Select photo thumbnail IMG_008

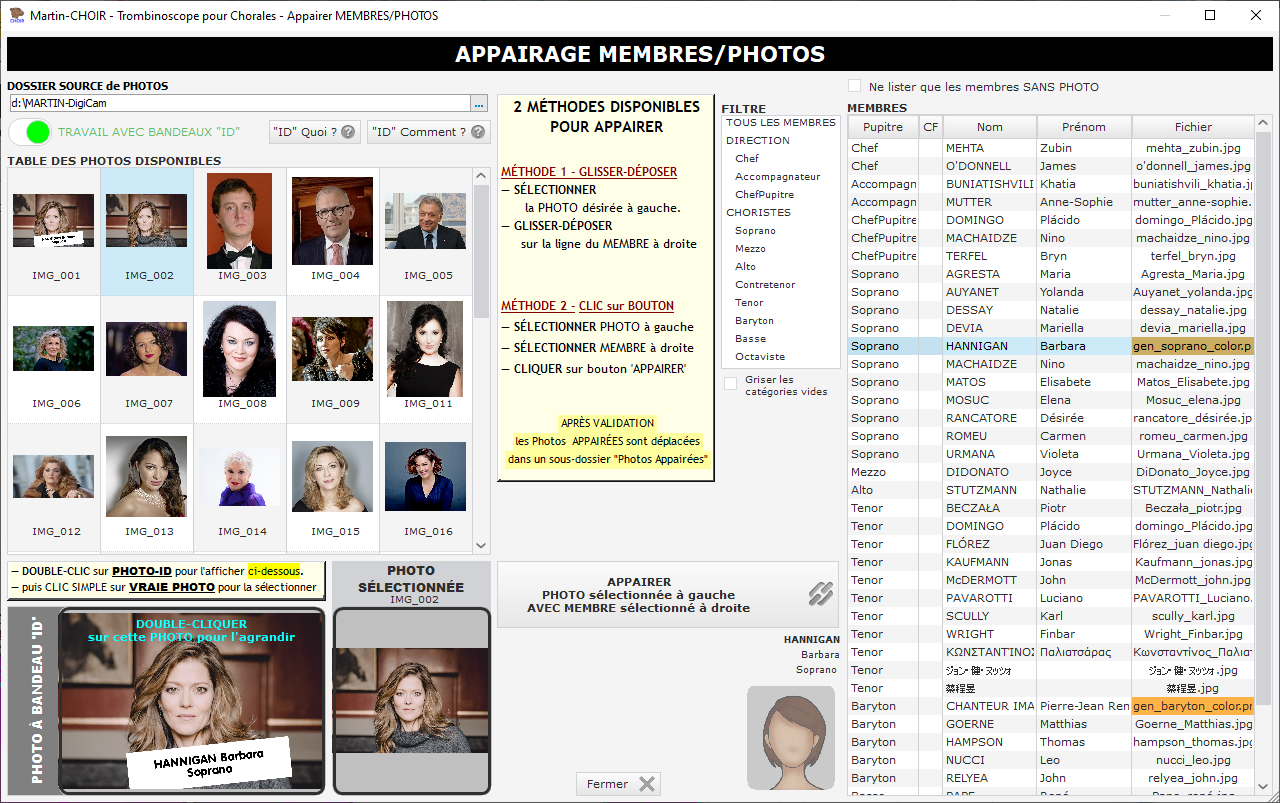[x=240, y=350]
